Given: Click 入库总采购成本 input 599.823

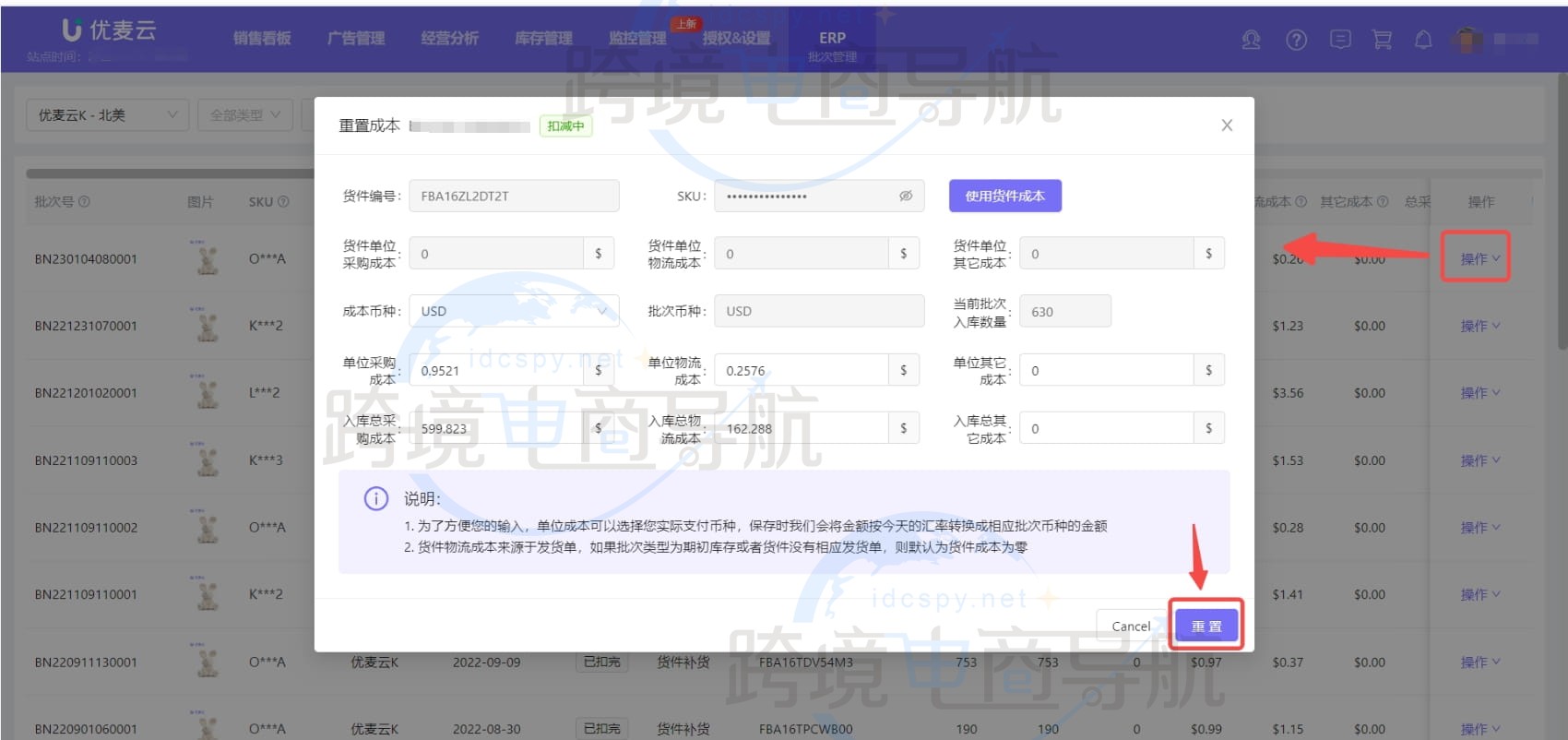Looking at the screenshot, I should 496,428.
